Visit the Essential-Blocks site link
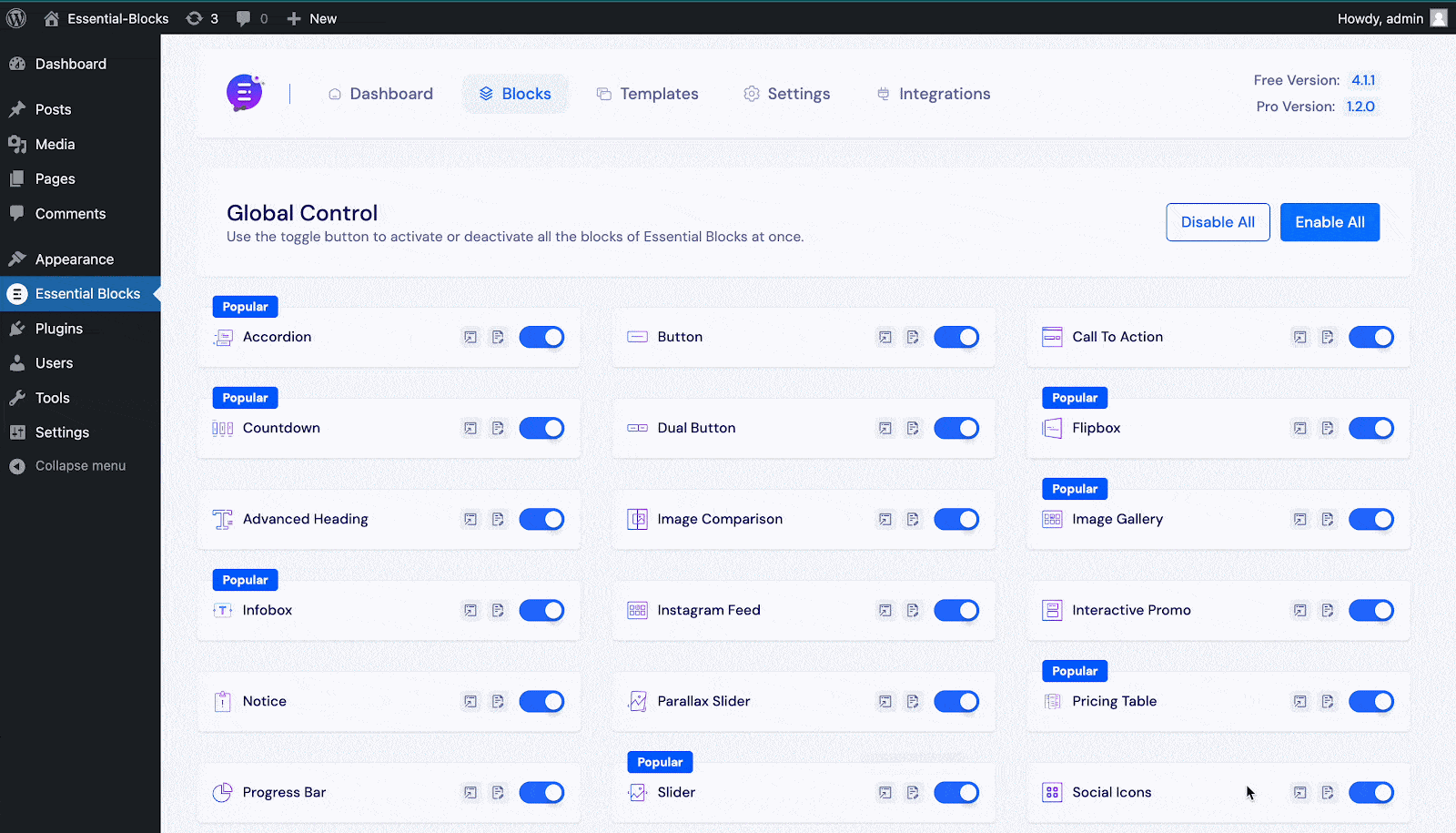This screenshot has width=1456, height=833. click(x=106, y=18)
